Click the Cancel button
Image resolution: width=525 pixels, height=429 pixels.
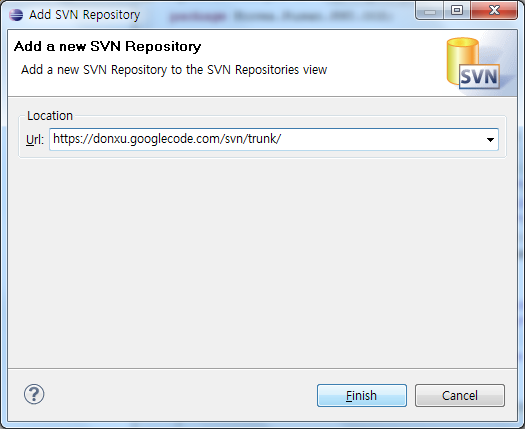click(x=460, y=396)
